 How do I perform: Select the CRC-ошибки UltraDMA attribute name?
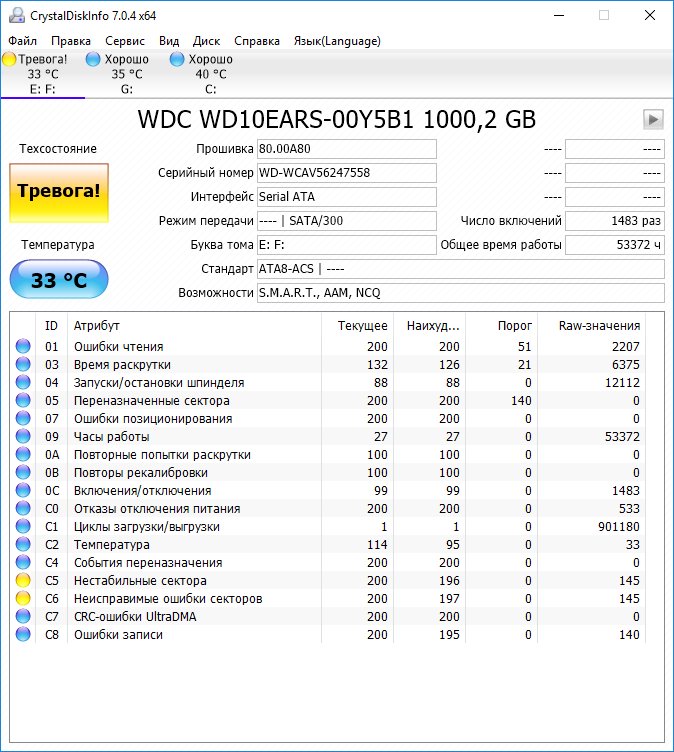coord(135,616)
